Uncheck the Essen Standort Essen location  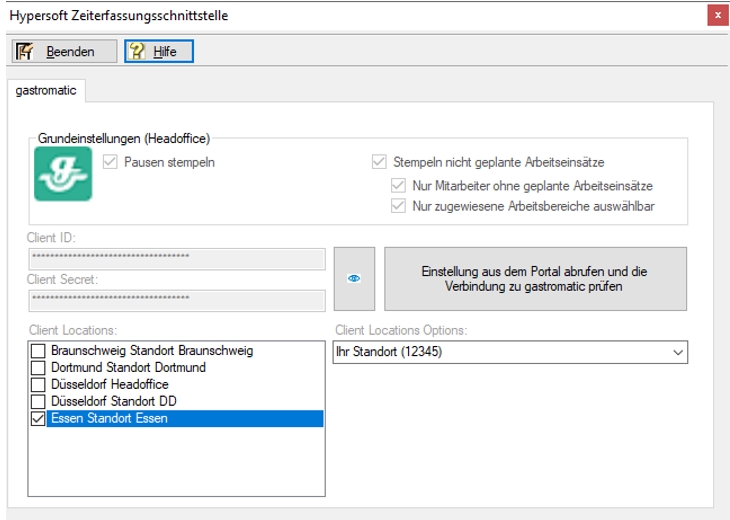[x=38, y=419]
